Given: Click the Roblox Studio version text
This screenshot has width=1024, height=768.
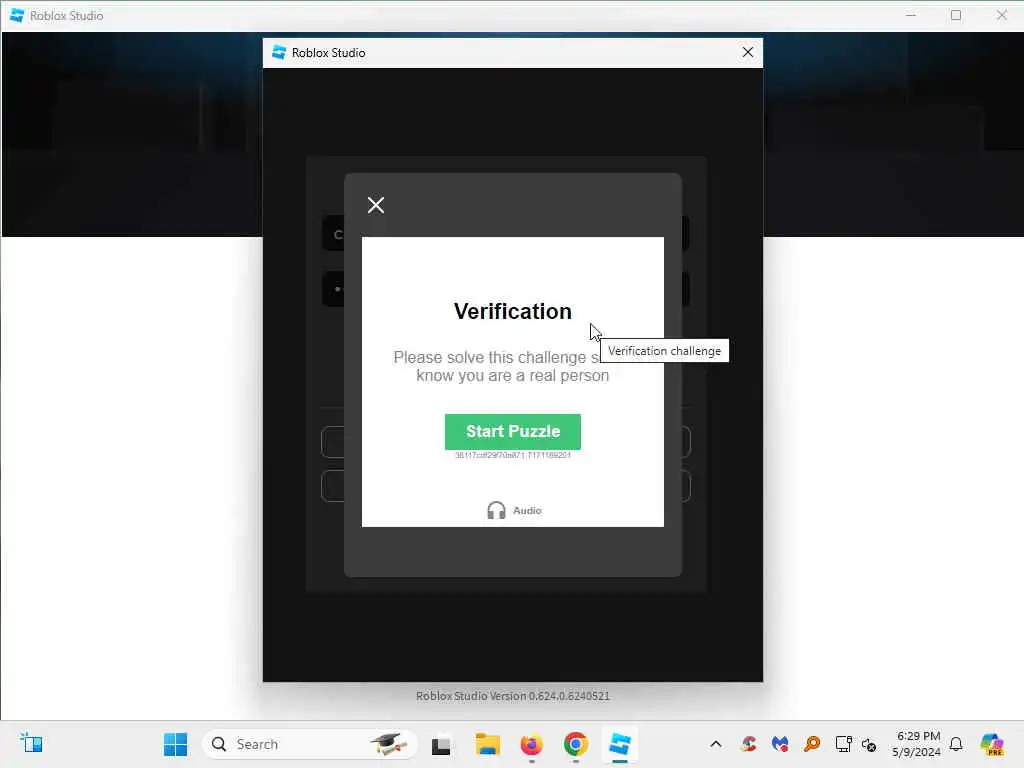Looking at the screenshot, I should [513, 696].
